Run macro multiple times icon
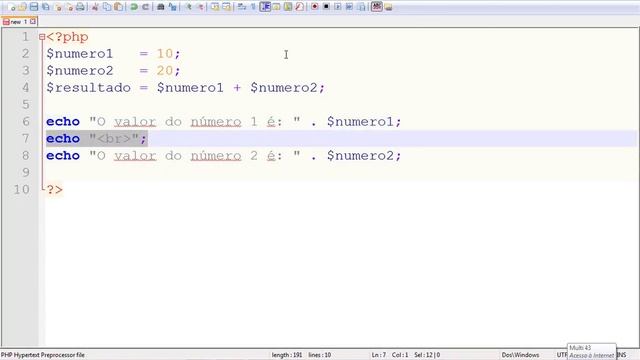The image size is (640, 360). point(349,7)
